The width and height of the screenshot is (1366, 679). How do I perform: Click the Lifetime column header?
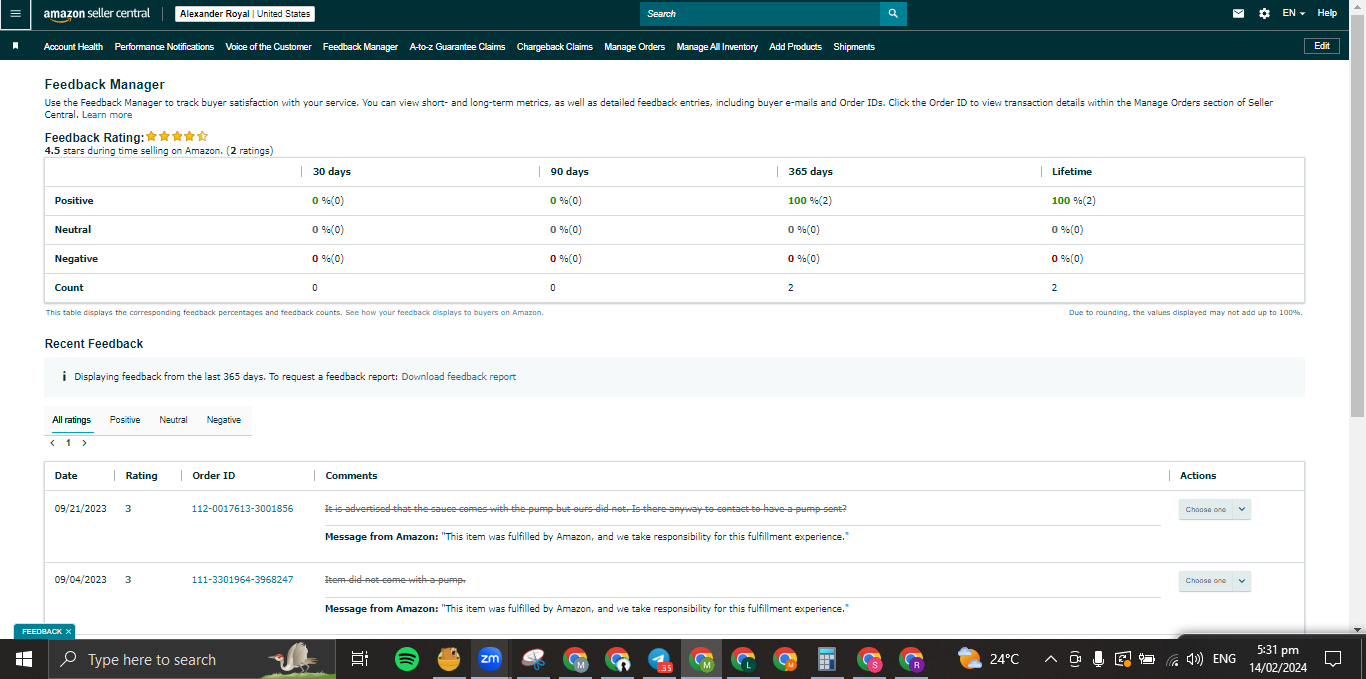tap(1072, 172)
